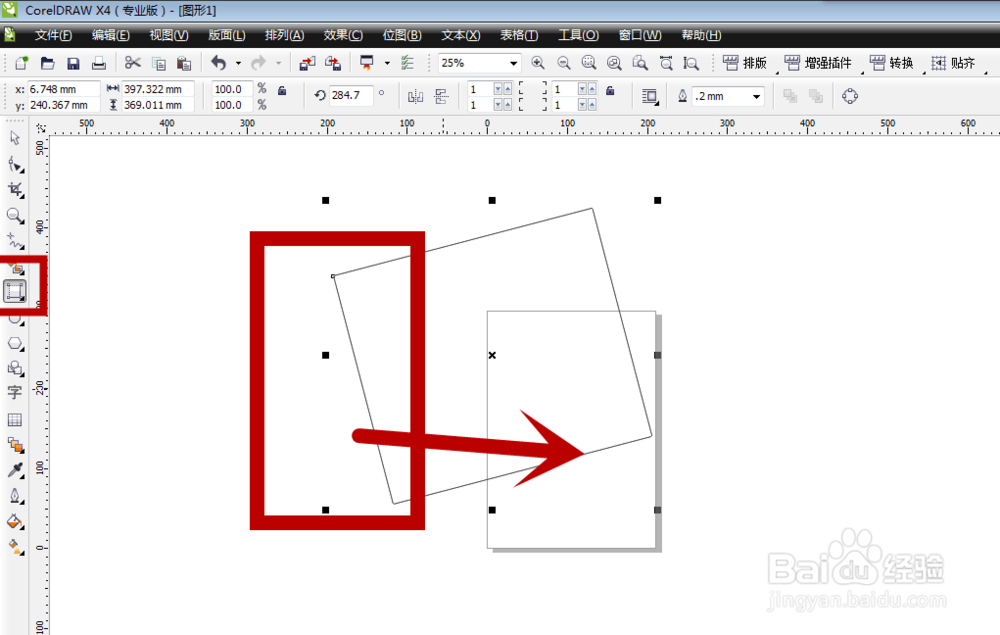1000x635 pixels.
Task: Select the Basic Shapes tool
Action: [15, 368]
